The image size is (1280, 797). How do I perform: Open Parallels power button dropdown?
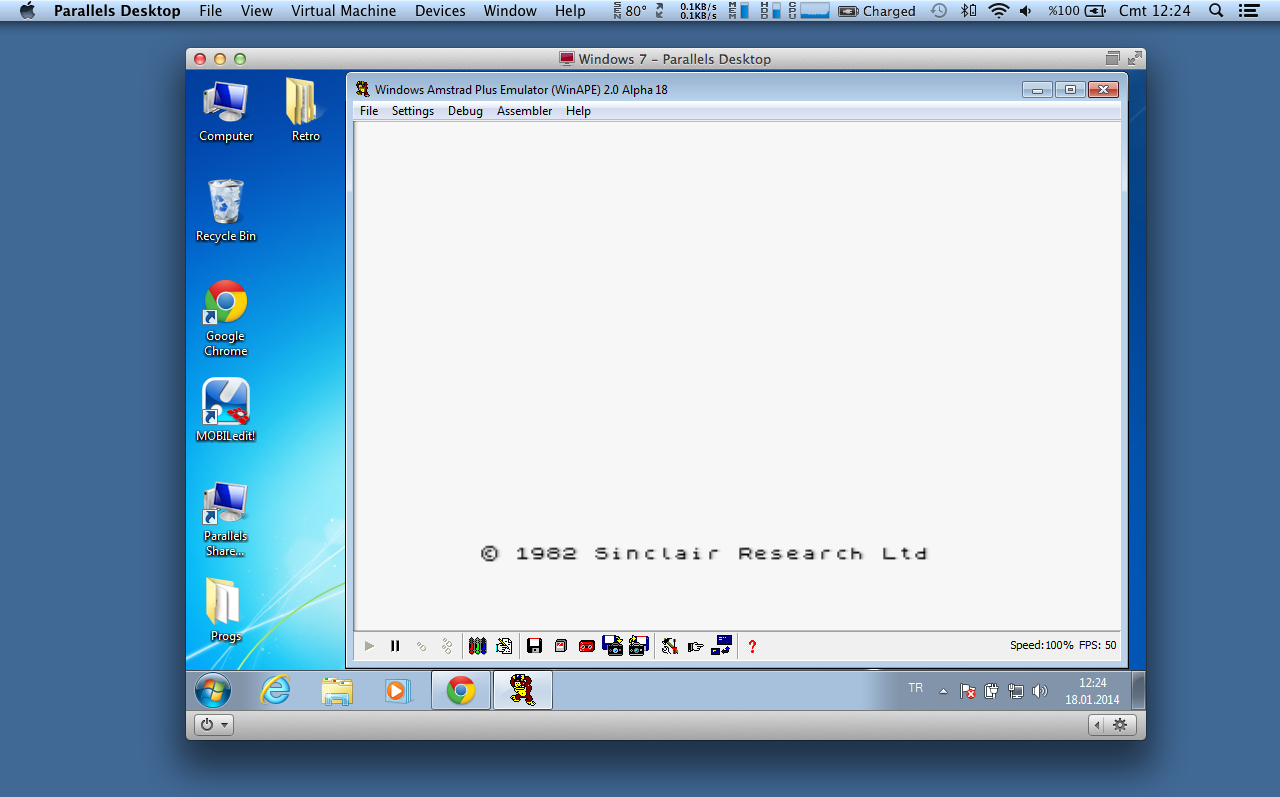(x=212, y=725)
